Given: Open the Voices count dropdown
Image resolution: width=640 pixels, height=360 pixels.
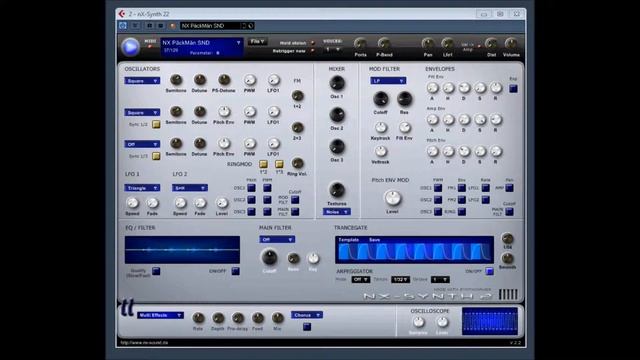Looking at the screenshot, I should [333, 49].
